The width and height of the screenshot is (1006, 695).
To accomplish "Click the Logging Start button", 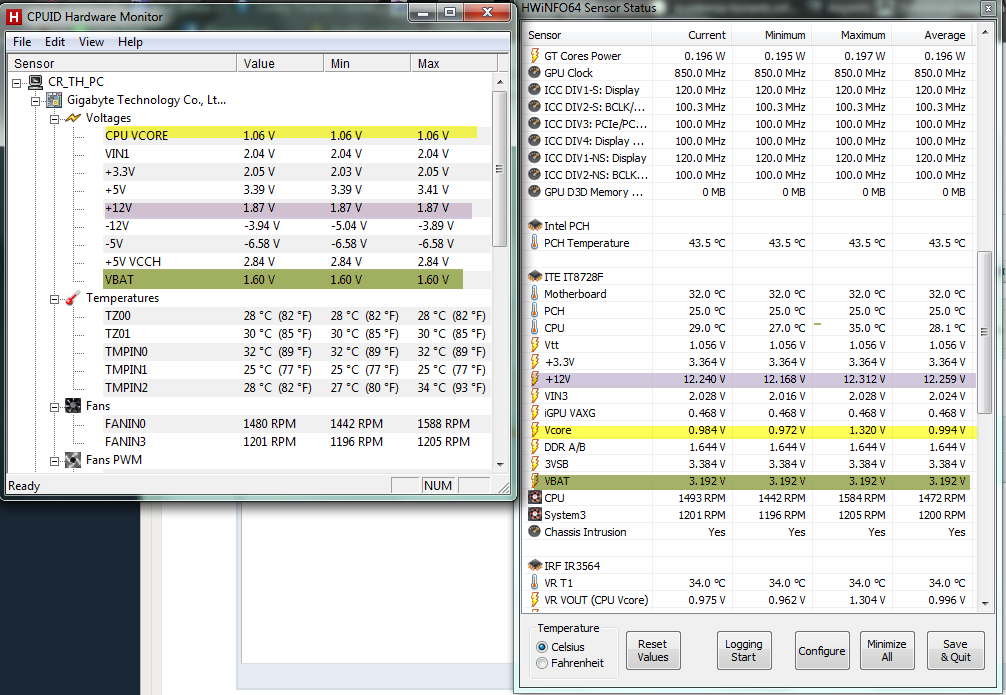I will pyautogui.click(x=744, y=651).
